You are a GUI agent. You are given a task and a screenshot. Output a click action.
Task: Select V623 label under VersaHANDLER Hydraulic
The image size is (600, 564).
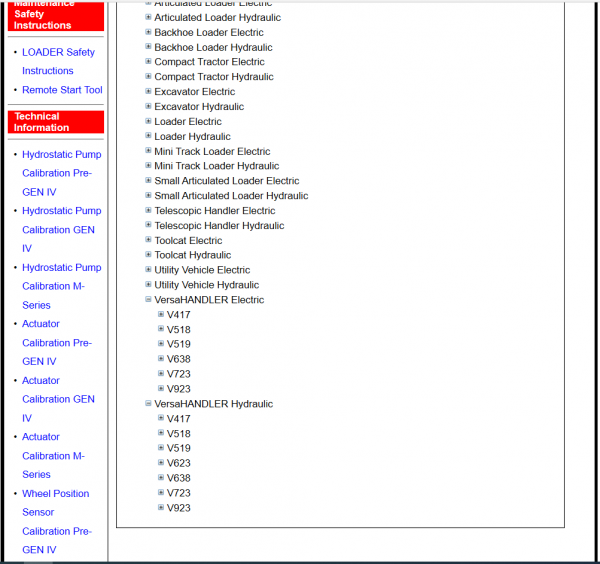tap(179, 463)
